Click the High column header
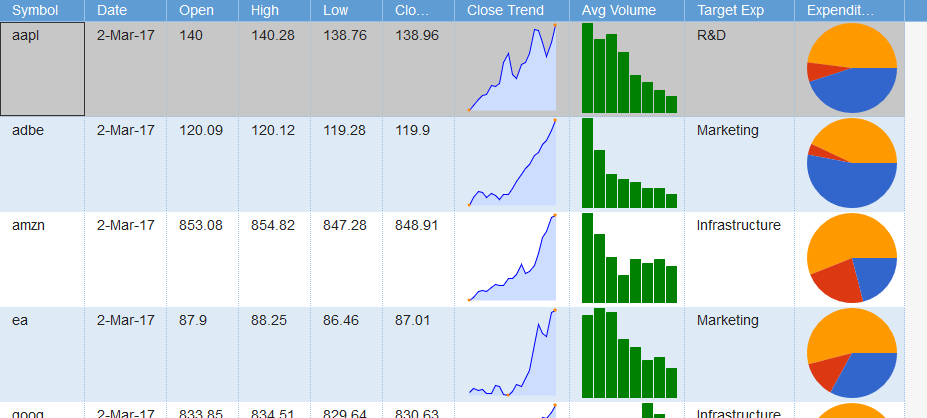 tap(274, 11)
